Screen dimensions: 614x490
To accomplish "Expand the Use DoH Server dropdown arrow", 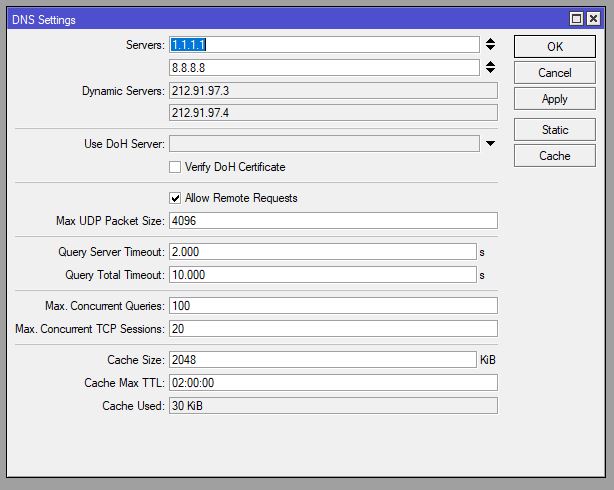I will pos(490,144).
